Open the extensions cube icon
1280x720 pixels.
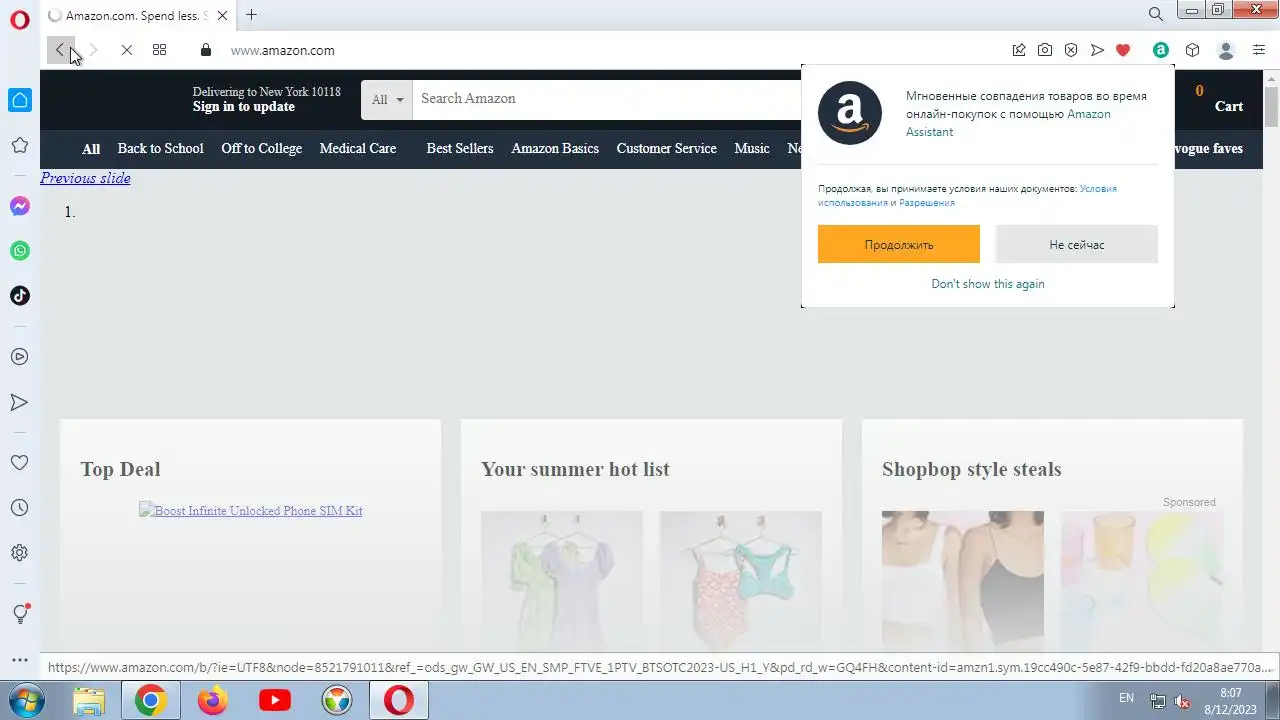click(1192, 50)
